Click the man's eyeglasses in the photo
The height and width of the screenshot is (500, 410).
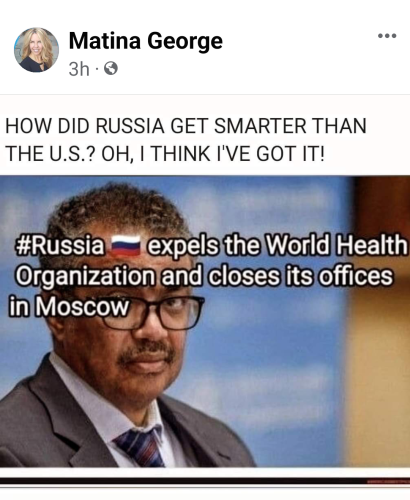pyautogui.click(x=150, y=312)
